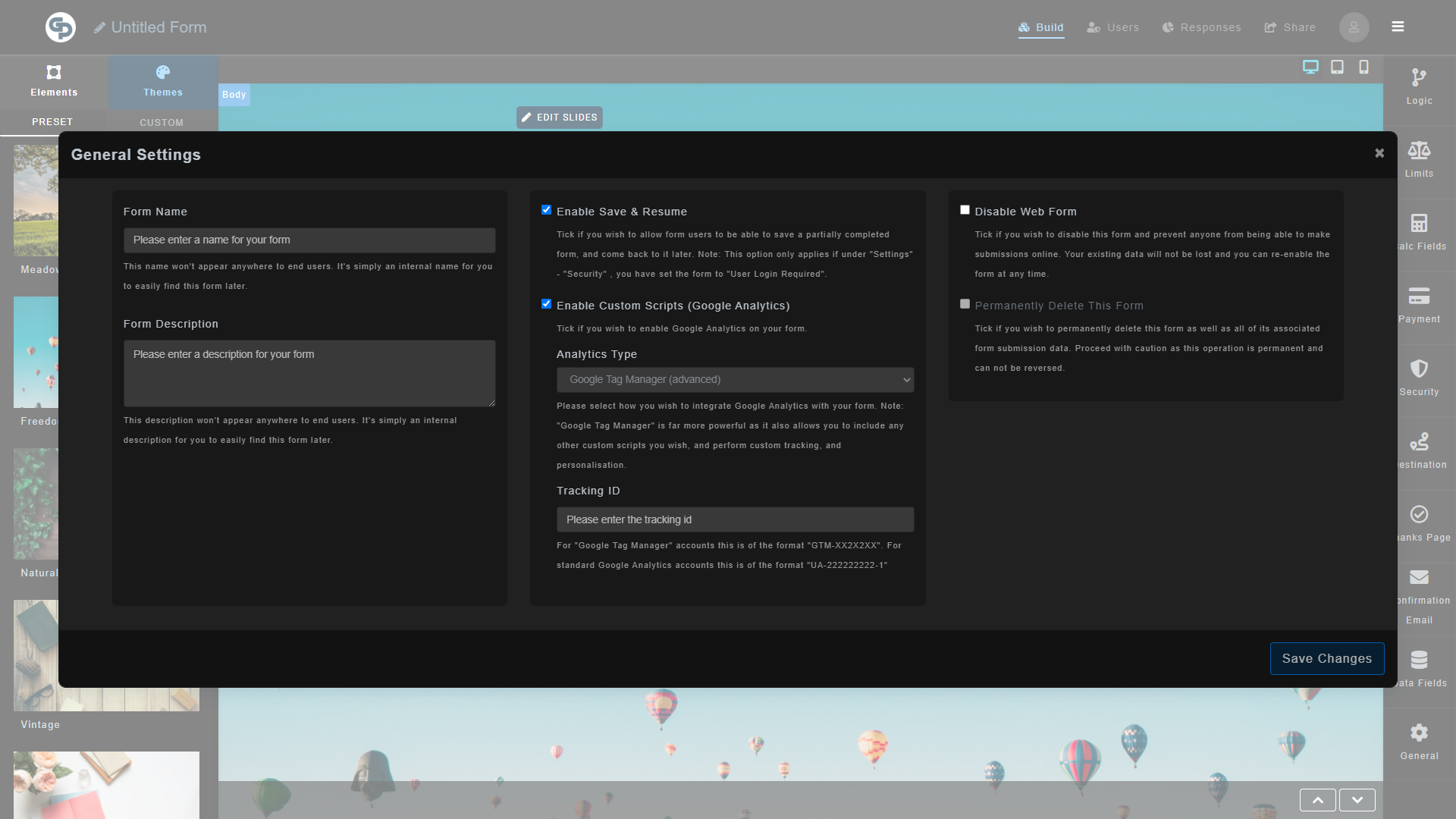1456x819 pixels.
Task: Switch to the Responses tab
Action: click(1201, 27)
